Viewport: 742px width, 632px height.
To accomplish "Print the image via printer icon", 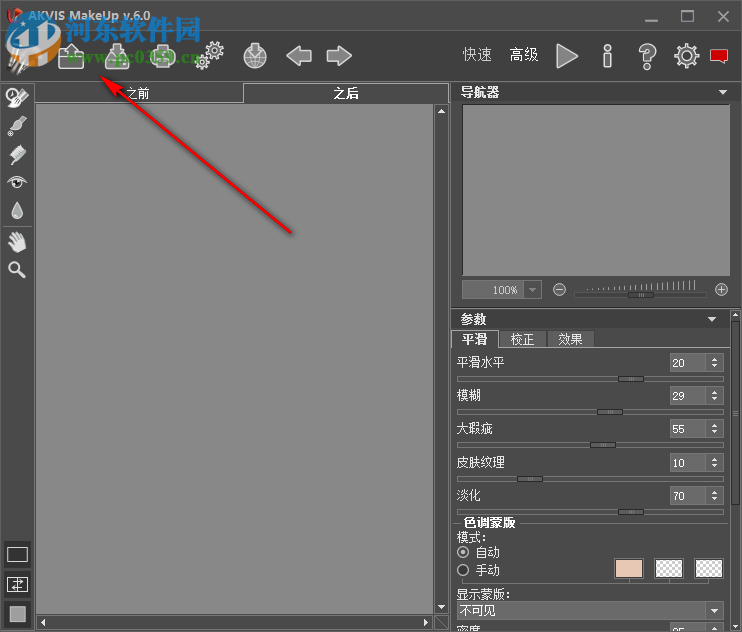I will click(x=163, y=56).
